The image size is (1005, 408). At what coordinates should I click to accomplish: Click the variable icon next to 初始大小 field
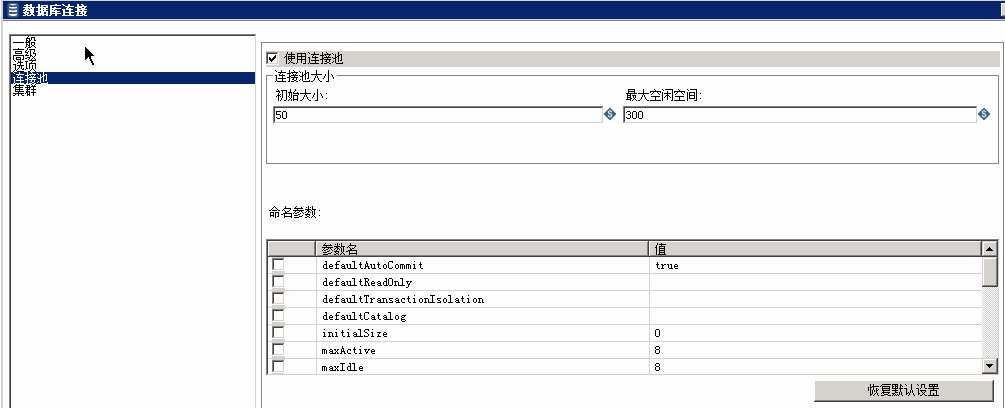click(610, 115)
